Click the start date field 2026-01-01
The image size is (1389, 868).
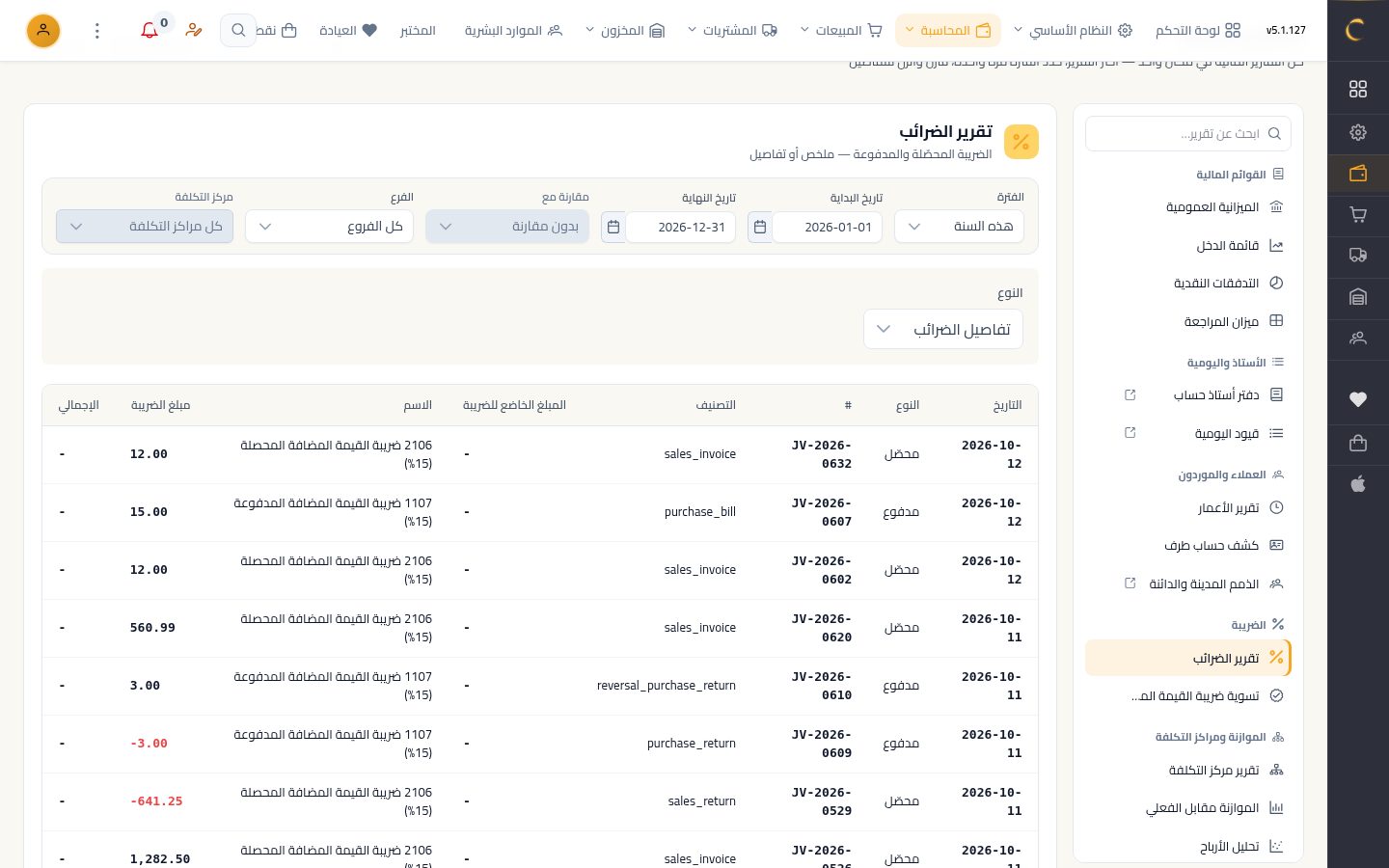[828, 228]
